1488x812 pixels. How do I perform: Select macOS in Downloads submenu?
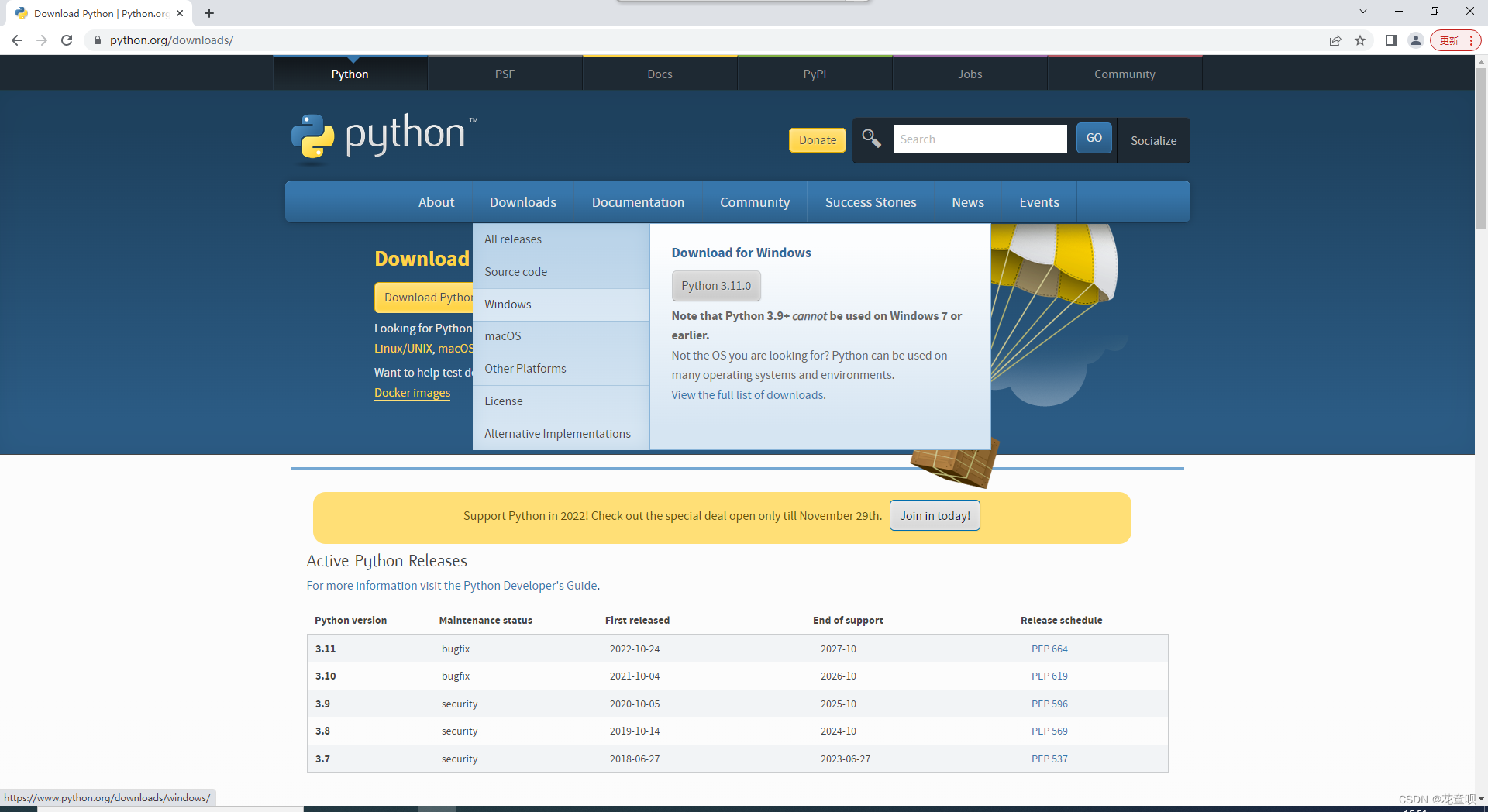561,336
